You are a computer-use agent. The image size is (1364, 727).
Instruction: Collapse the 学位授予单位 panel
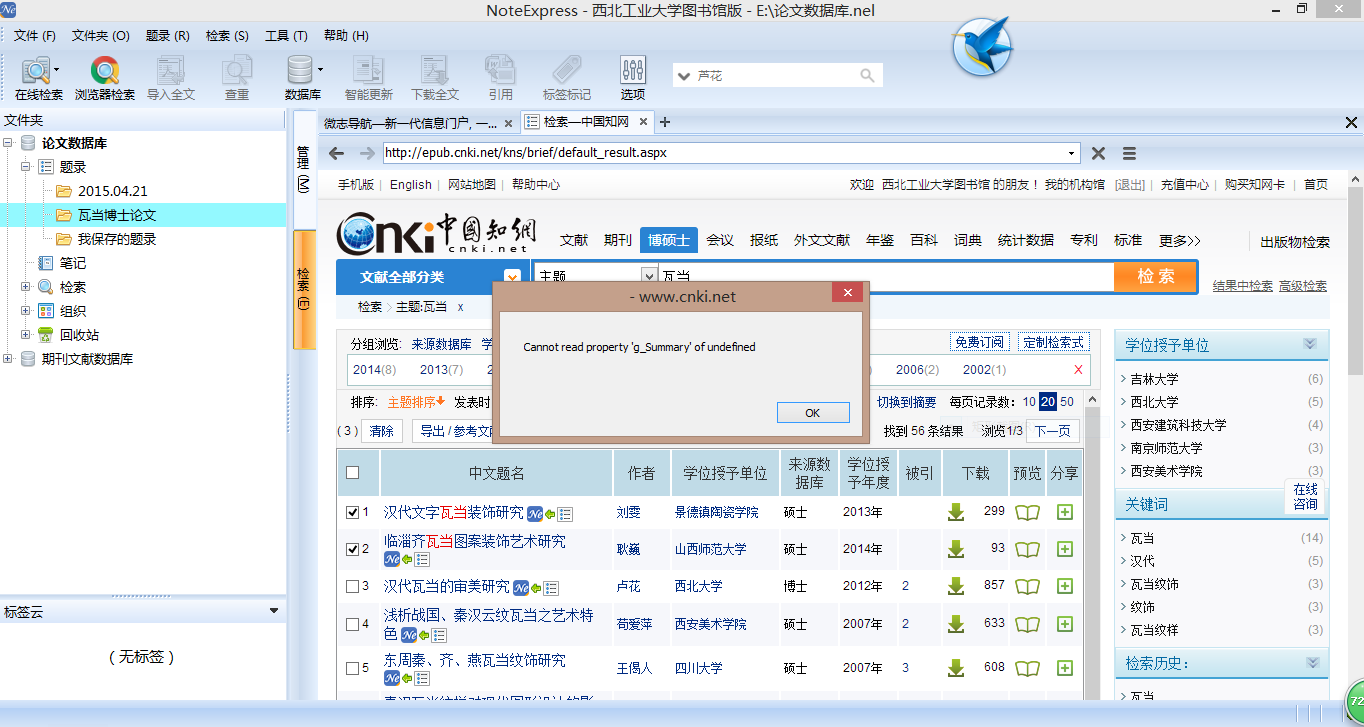[x=1310, y=344]
